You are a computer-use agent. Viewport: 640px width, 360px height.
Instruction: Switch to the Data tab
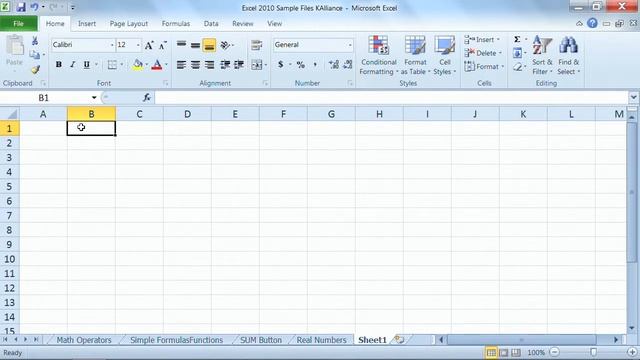[211, 24]
